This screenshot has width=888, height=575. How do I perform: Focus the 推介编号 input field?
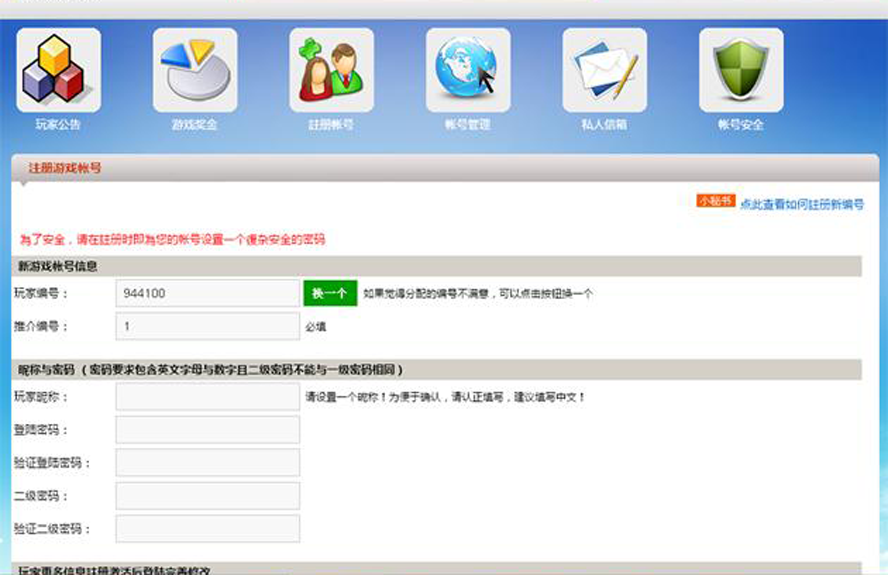coord(208,326)
